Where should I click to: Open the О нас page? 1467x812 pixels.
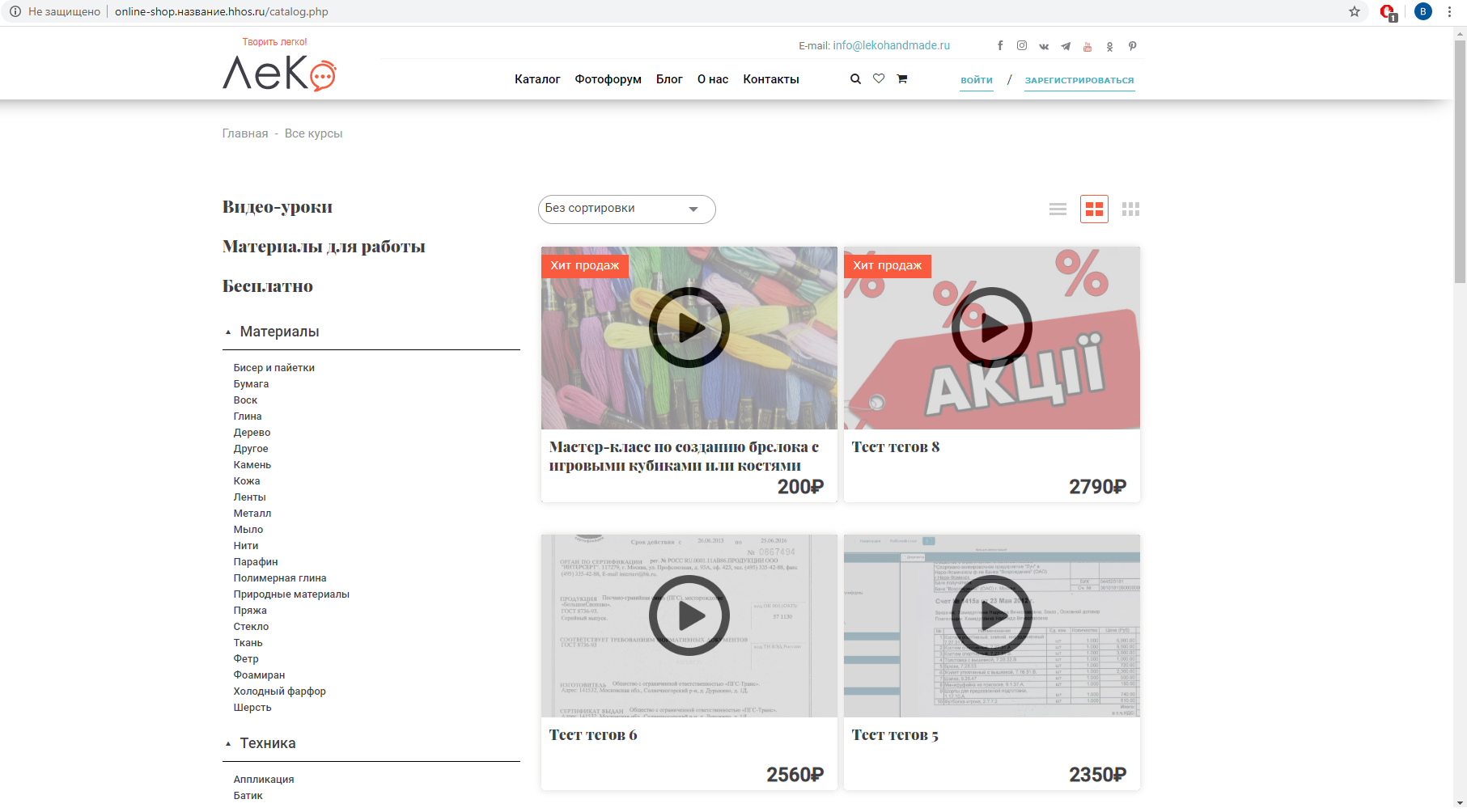point(713,79)
